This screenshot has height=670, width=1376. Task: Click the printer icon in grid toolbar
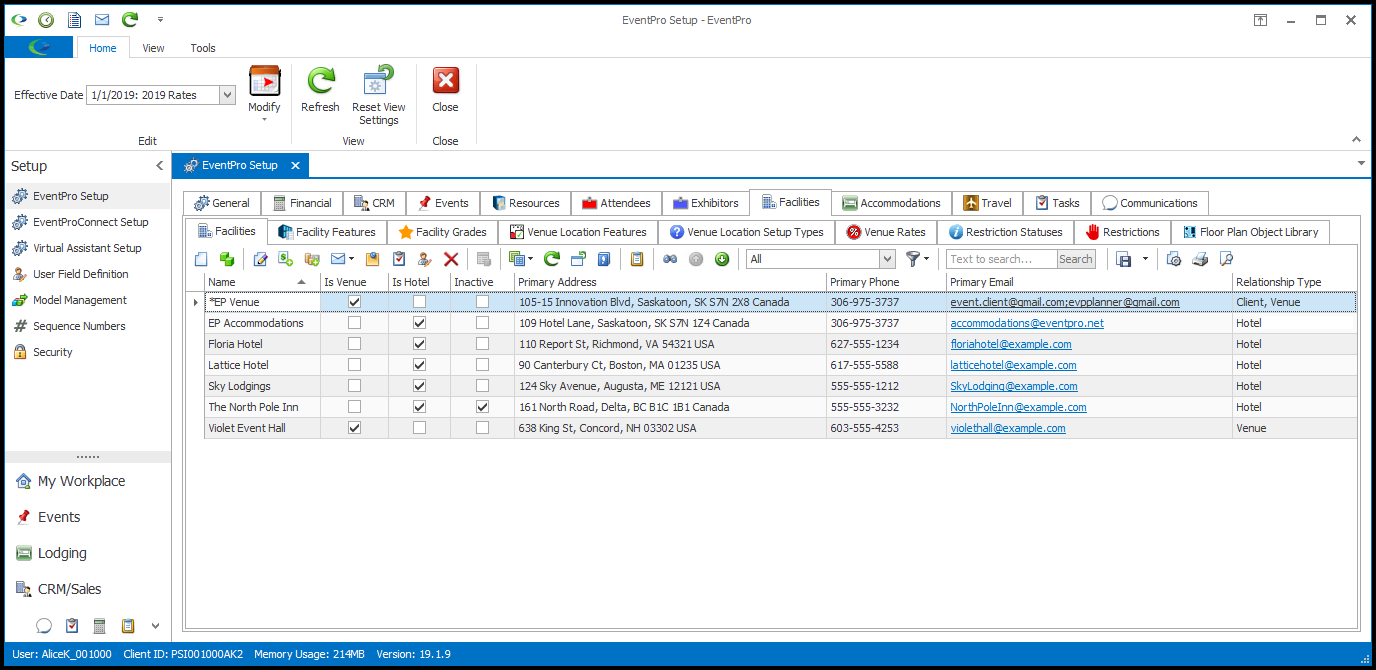tap(1200, 259)
